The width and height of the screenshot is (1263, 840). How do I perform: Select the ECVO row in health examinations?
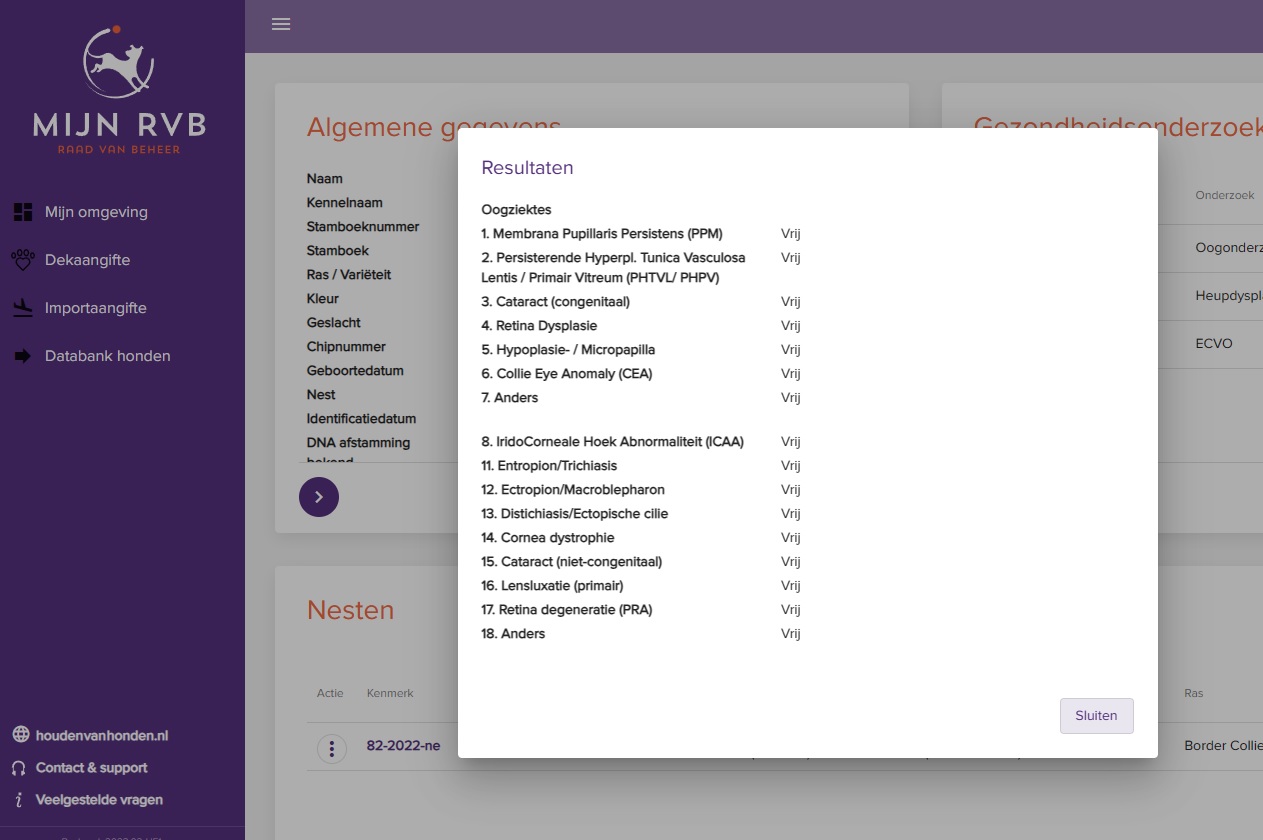point(1213,344)
